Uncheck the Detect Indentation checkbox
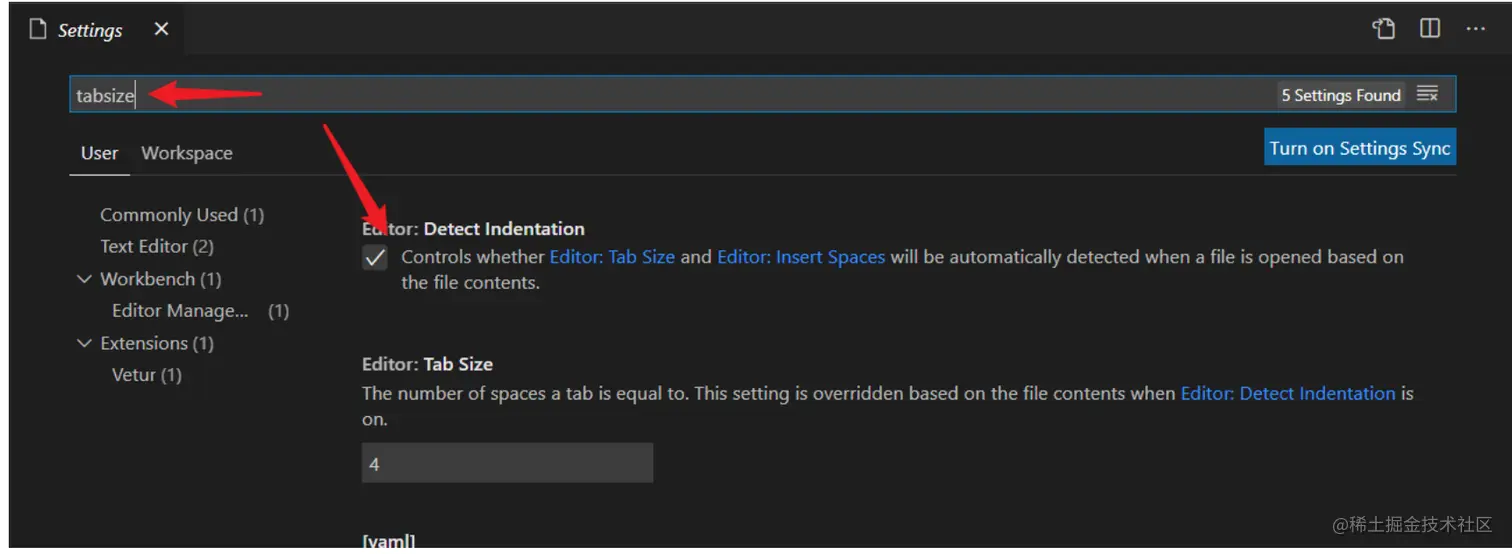 click(375, 258)
